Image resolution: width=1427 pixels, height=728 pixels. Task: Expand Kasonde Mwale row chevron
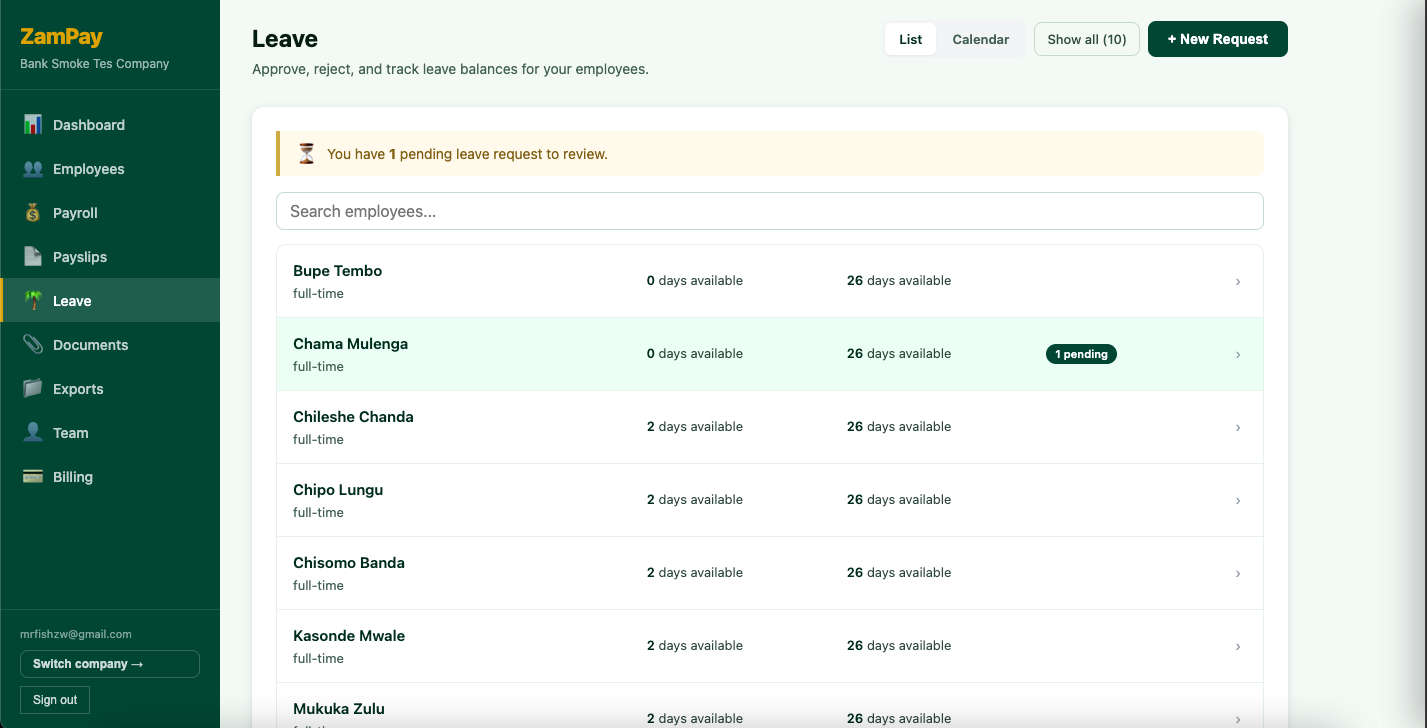point(1238,647)
